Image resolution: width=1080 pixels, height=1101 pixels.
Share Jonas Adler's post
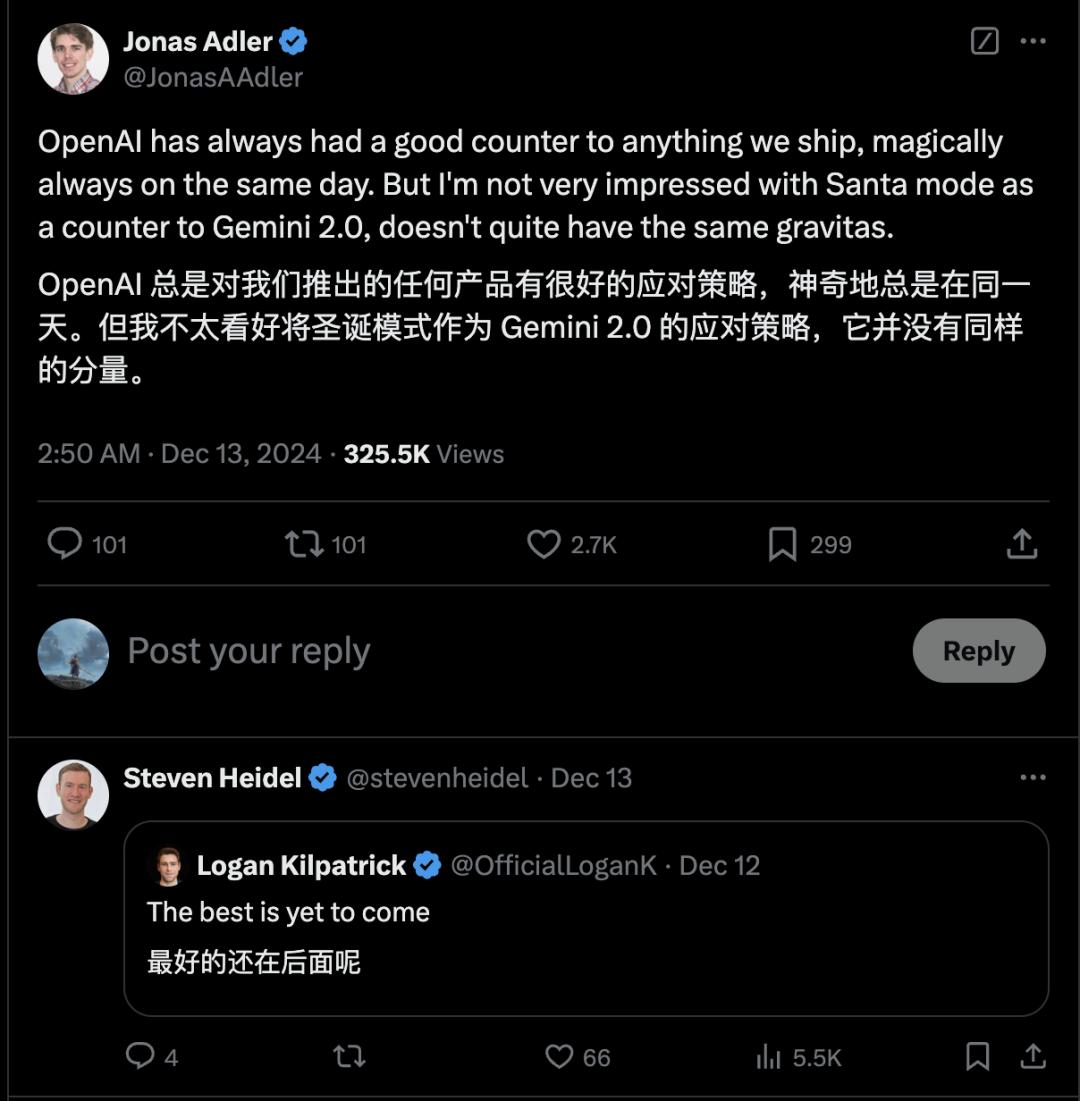point(1020,544)
